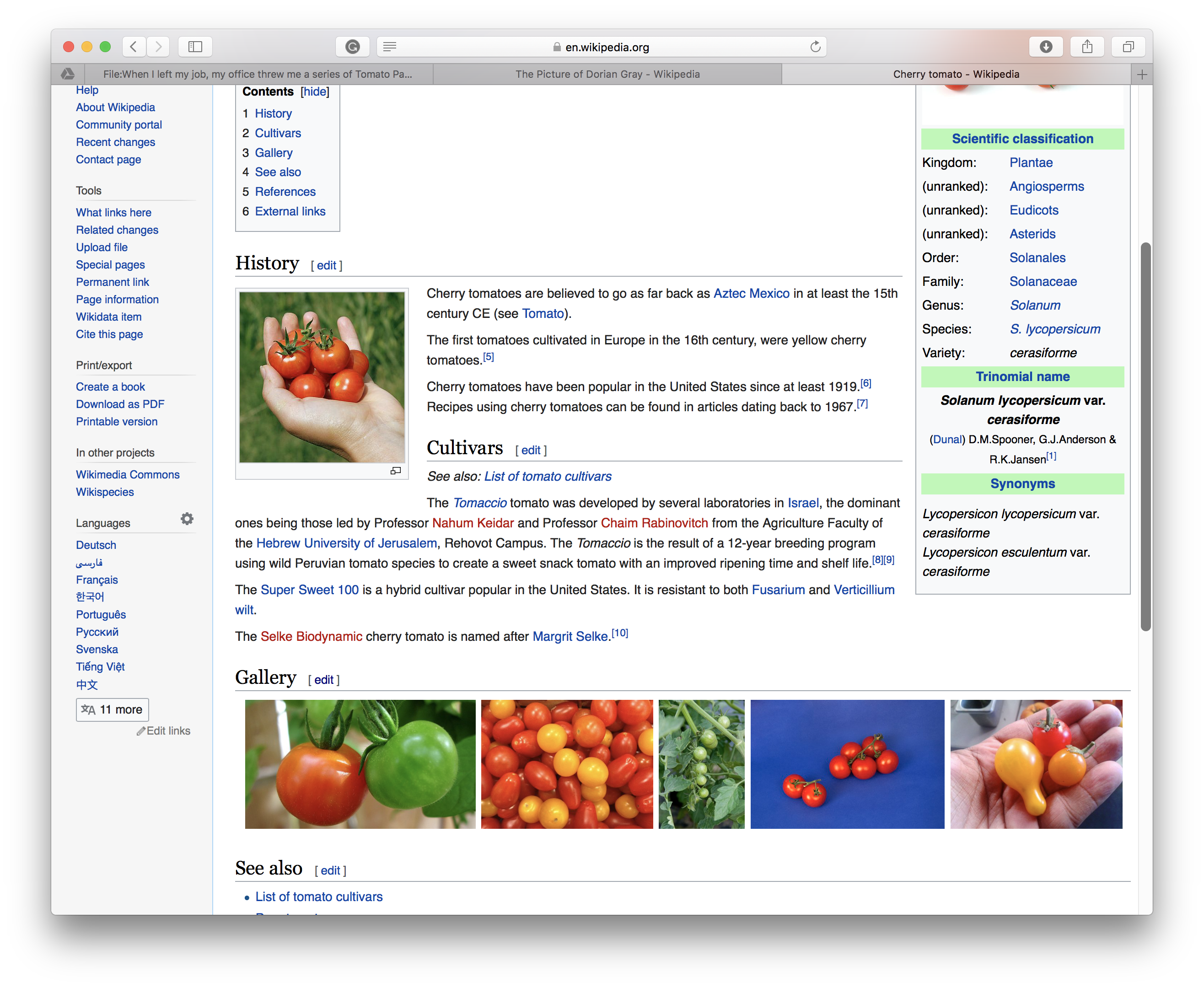Click the forward navigation arrow
This screenshot has height=988, width=1204.
point(158,47)
